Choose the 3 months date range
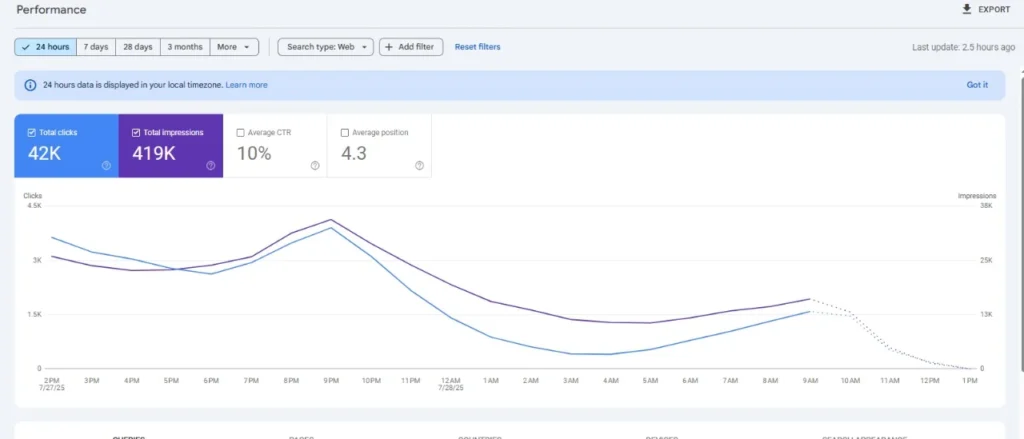This screenshot has width=1024, height=439. pos(185,47)
